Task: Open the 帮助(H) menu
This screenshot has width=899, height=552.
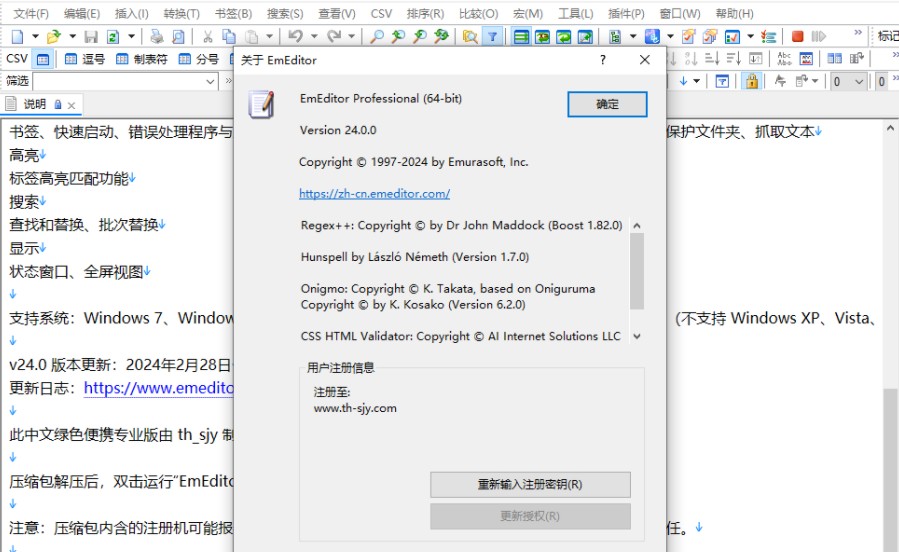Action: coord(734,13)
